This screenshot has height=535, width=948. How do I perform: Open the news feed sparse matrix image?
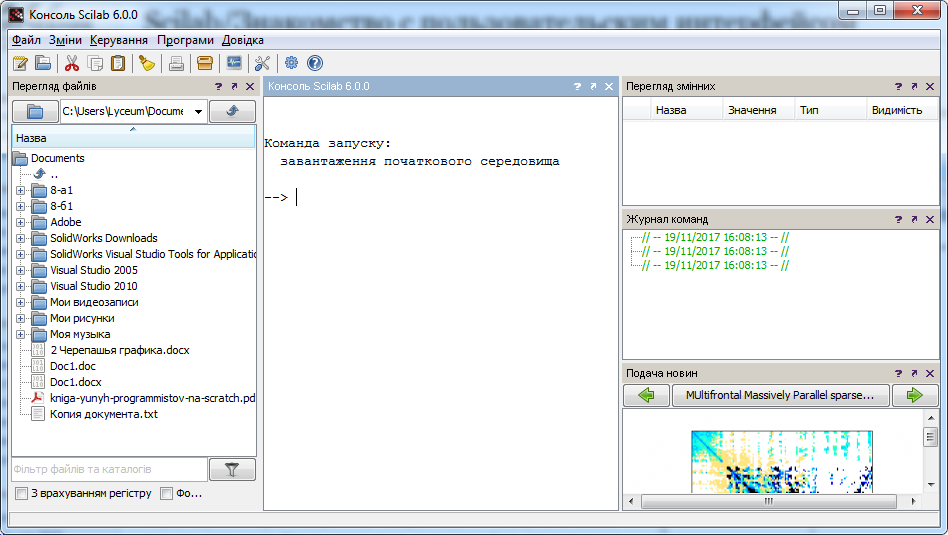click(x=782, y=461)
